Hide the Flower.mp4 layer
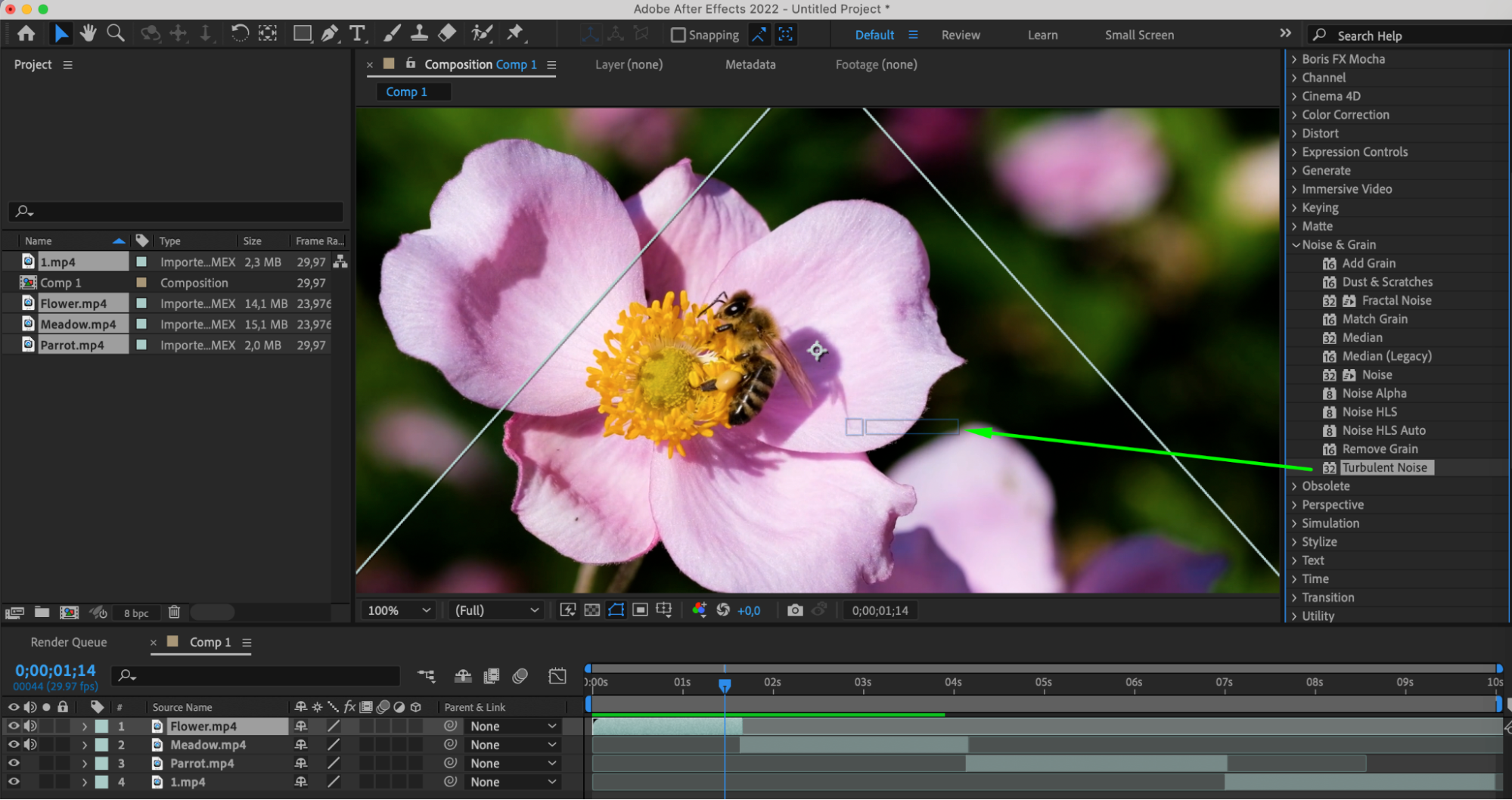This screenshot has height=800, width=1512. 14,726
